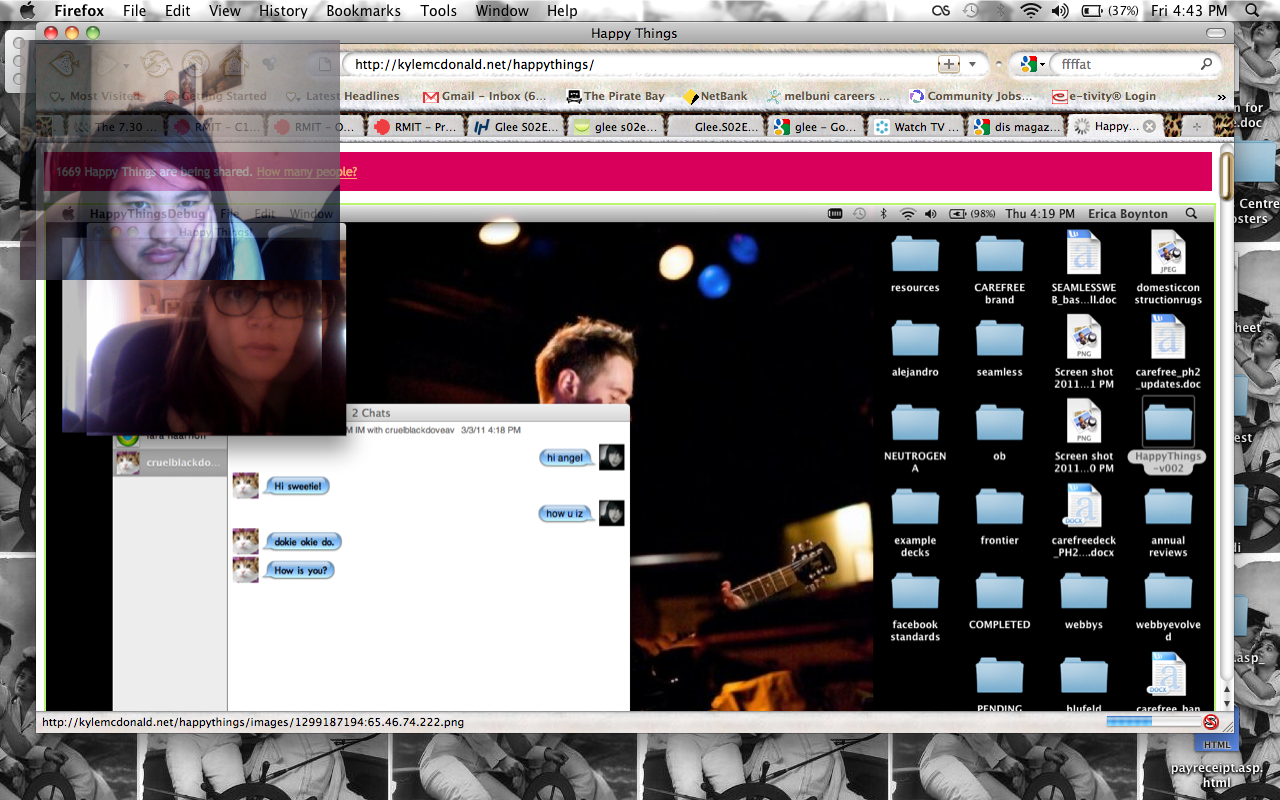Open the View menu
This screenshot has width=1280, height=800.
pyautogui.click(x=225, y=11)
